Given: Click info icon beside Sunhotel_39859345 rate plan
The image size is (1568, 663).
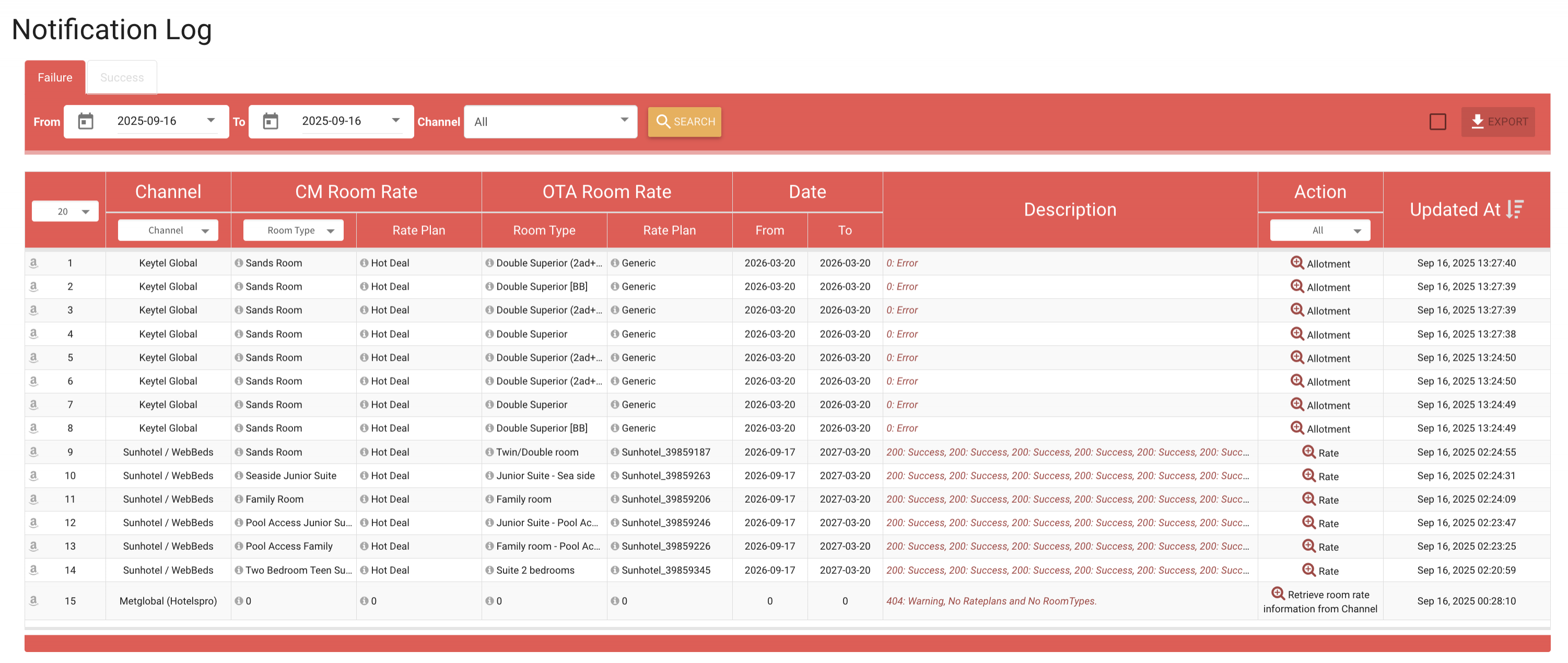Looking at the screenshot, I should click(615, 570).
